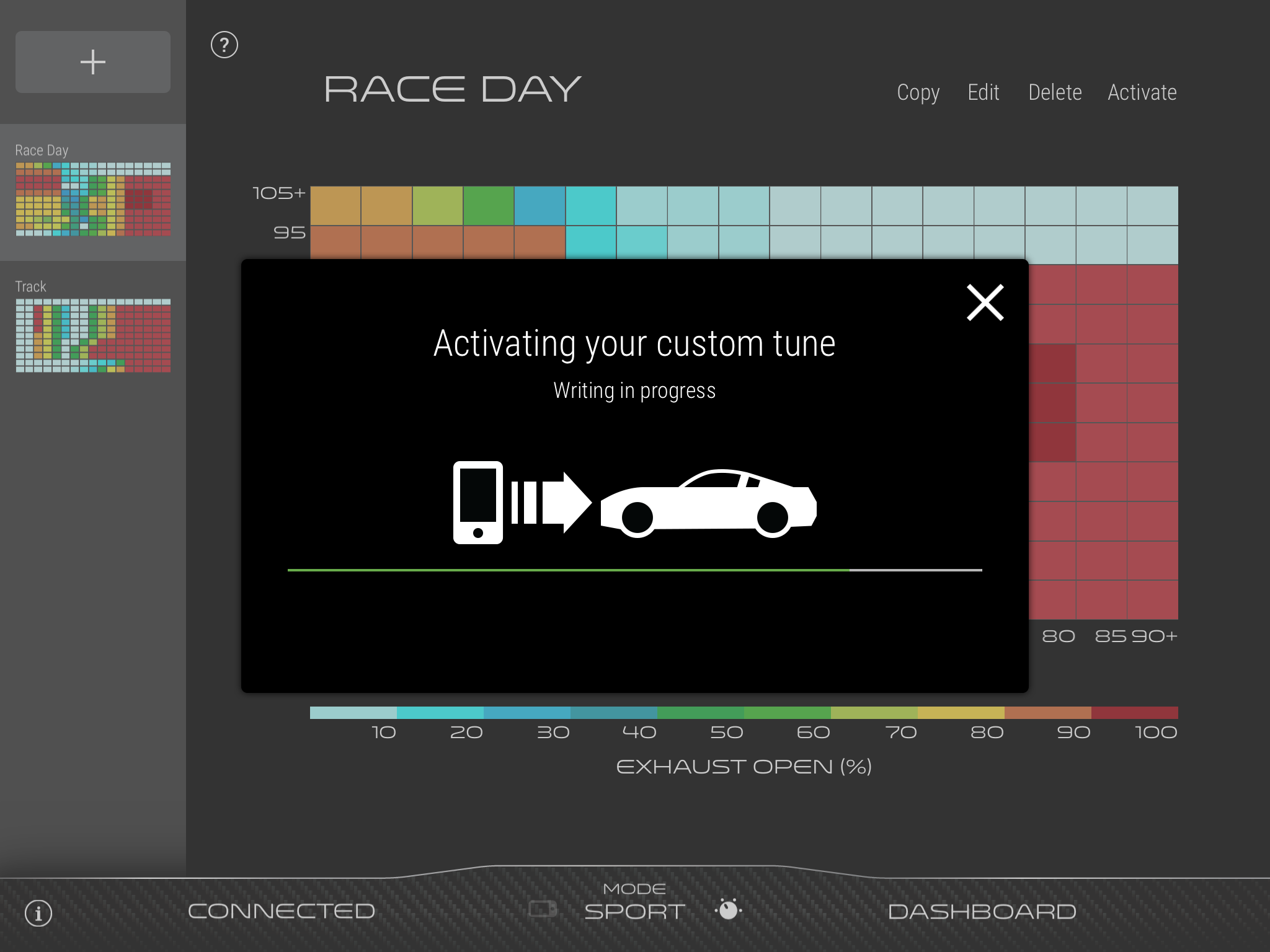Click the Connected status label
1270x952 pixels.
click(x=282, y=911)
